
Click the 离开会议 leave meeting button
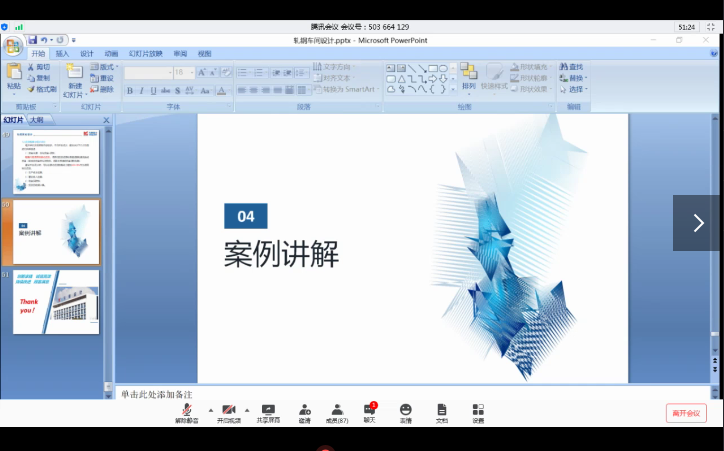[686, 413]
